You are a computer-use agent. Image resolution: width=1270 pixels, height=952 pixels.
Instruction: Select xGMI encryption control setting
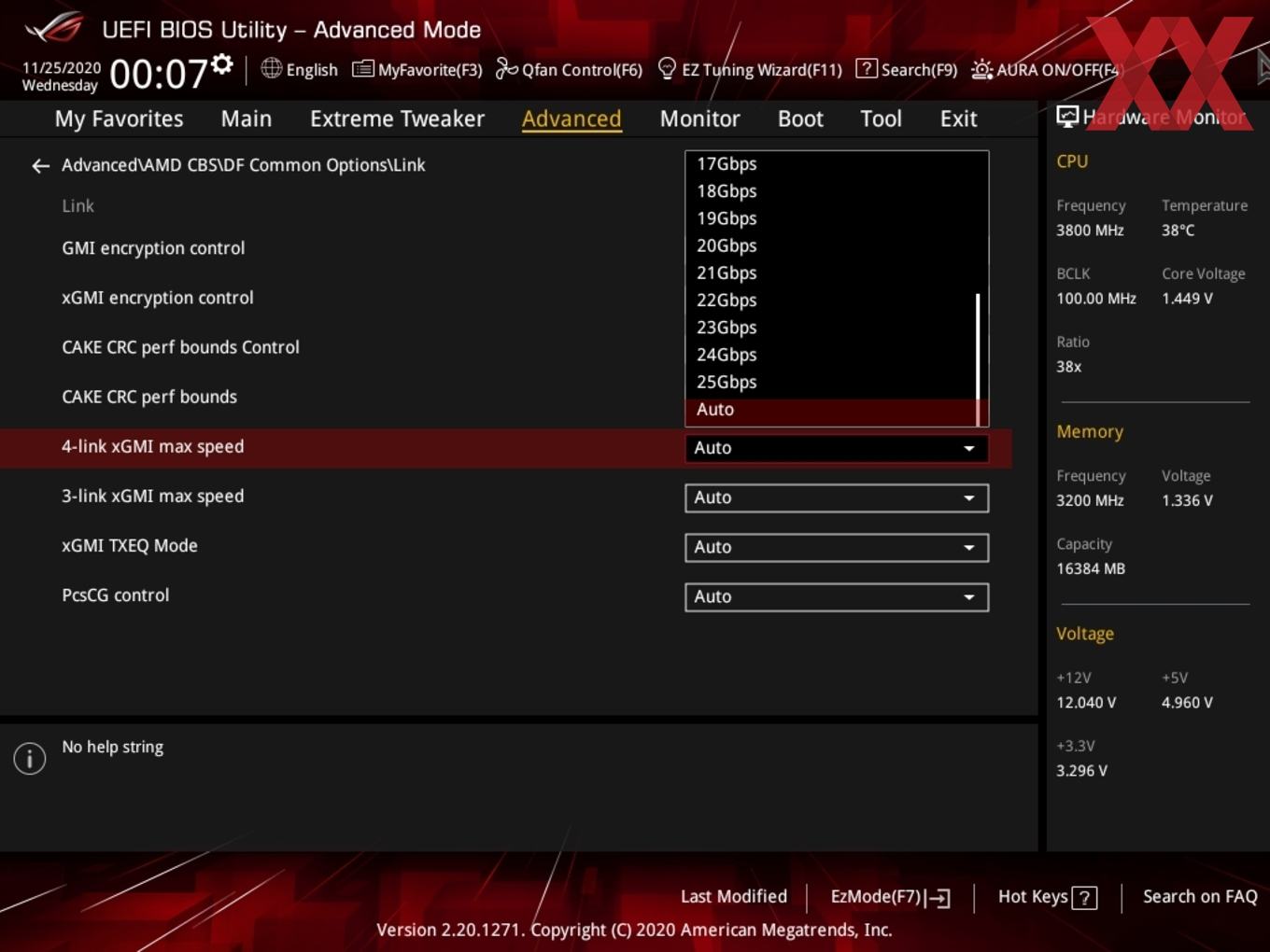tap(158, 298)
